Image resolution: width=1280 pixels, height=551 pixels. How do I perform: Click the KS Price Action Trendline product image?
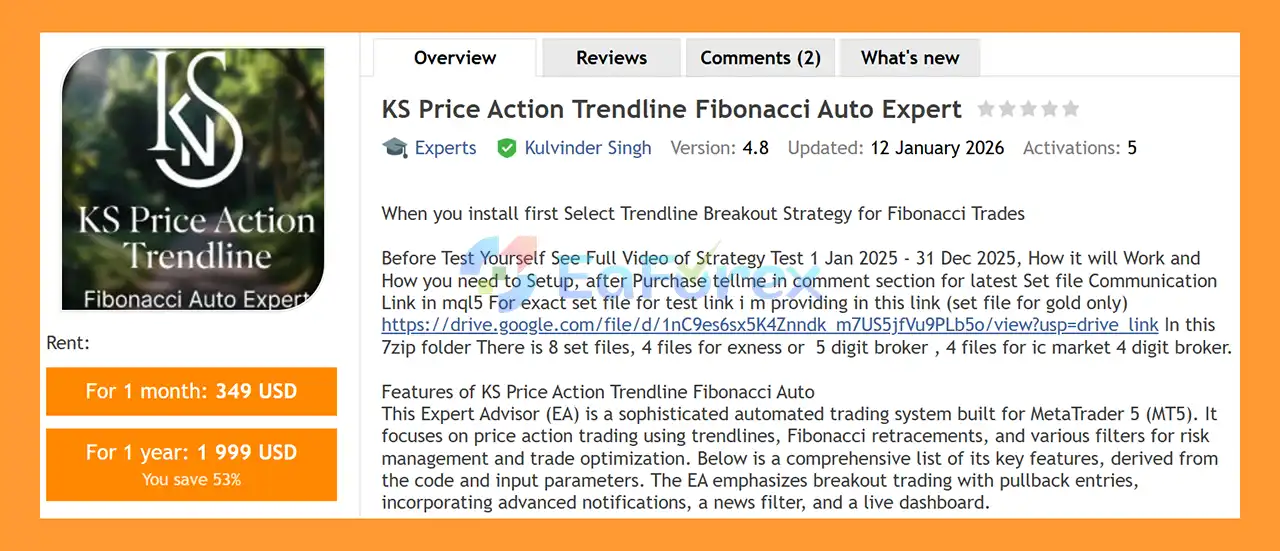pyautogui.click(x=193, y=180)
